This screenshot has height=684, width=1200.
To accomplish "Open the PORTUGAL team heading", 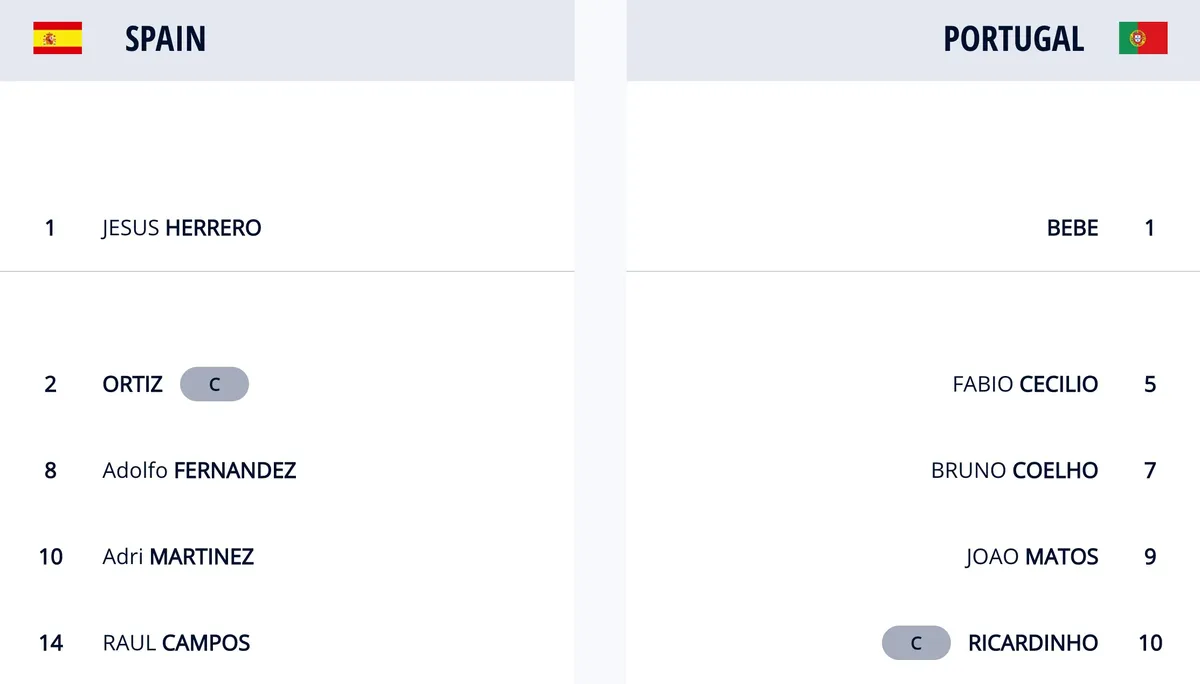I will point(1014,39).
